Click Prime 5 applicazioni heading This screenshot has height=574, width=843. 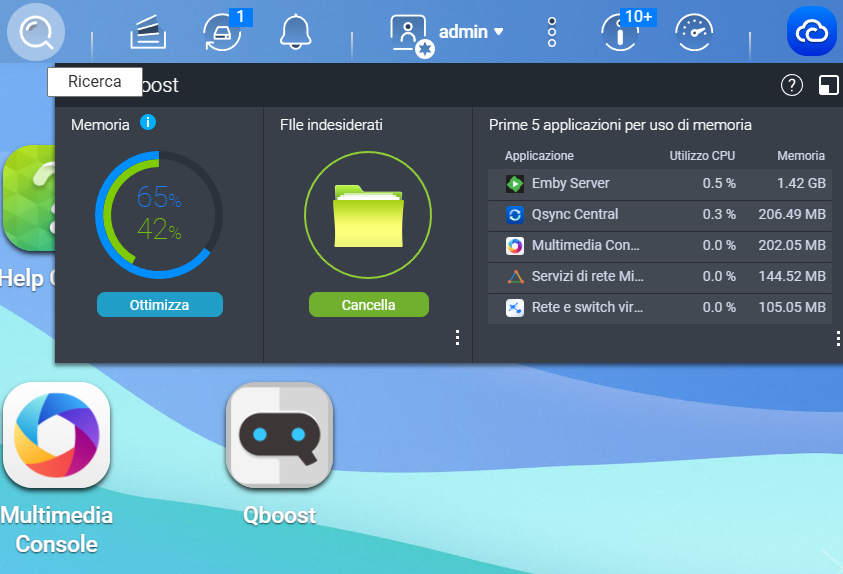point(620,125)
